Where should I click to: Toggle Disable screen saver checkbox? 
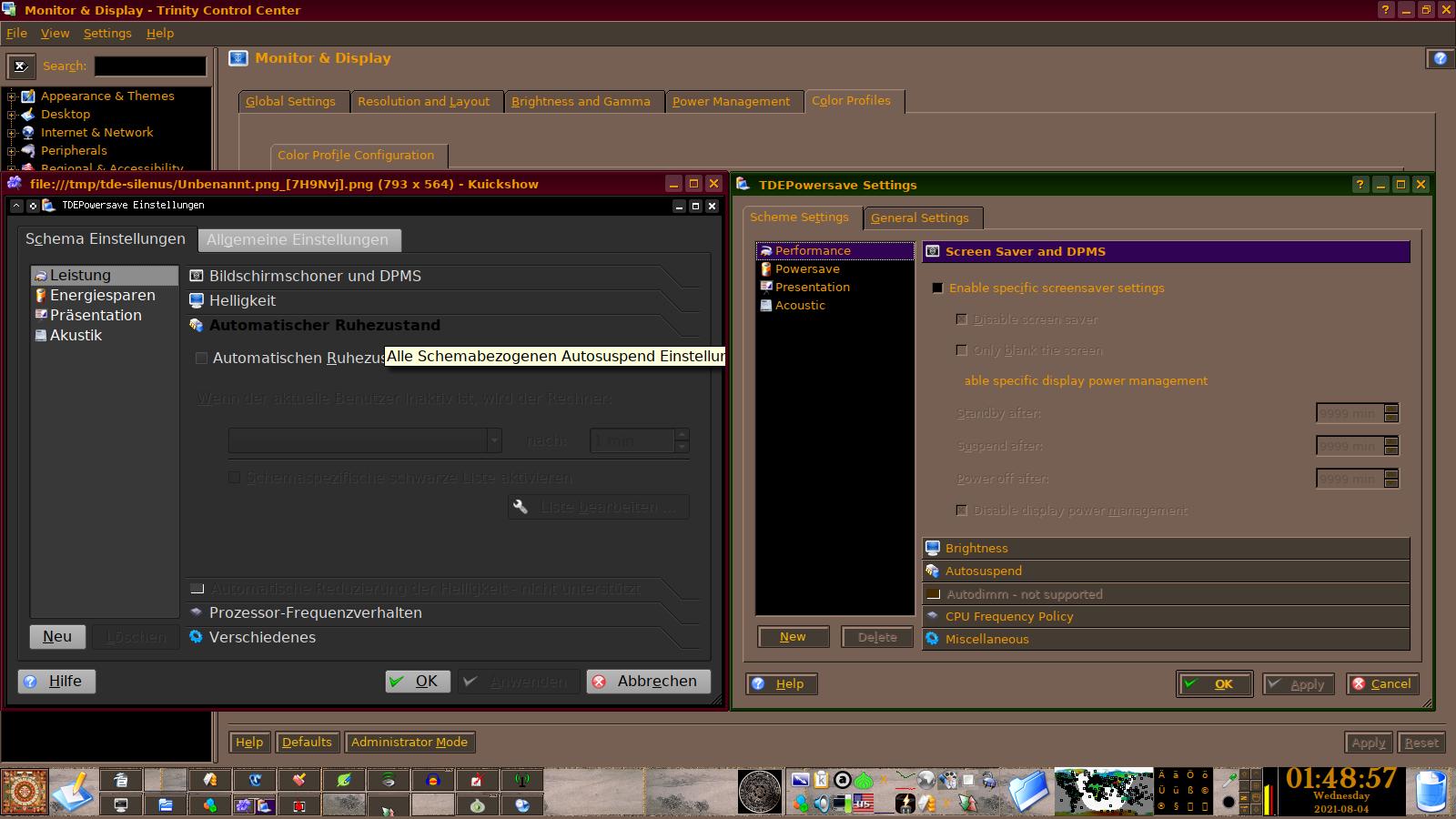coord(961,319)
